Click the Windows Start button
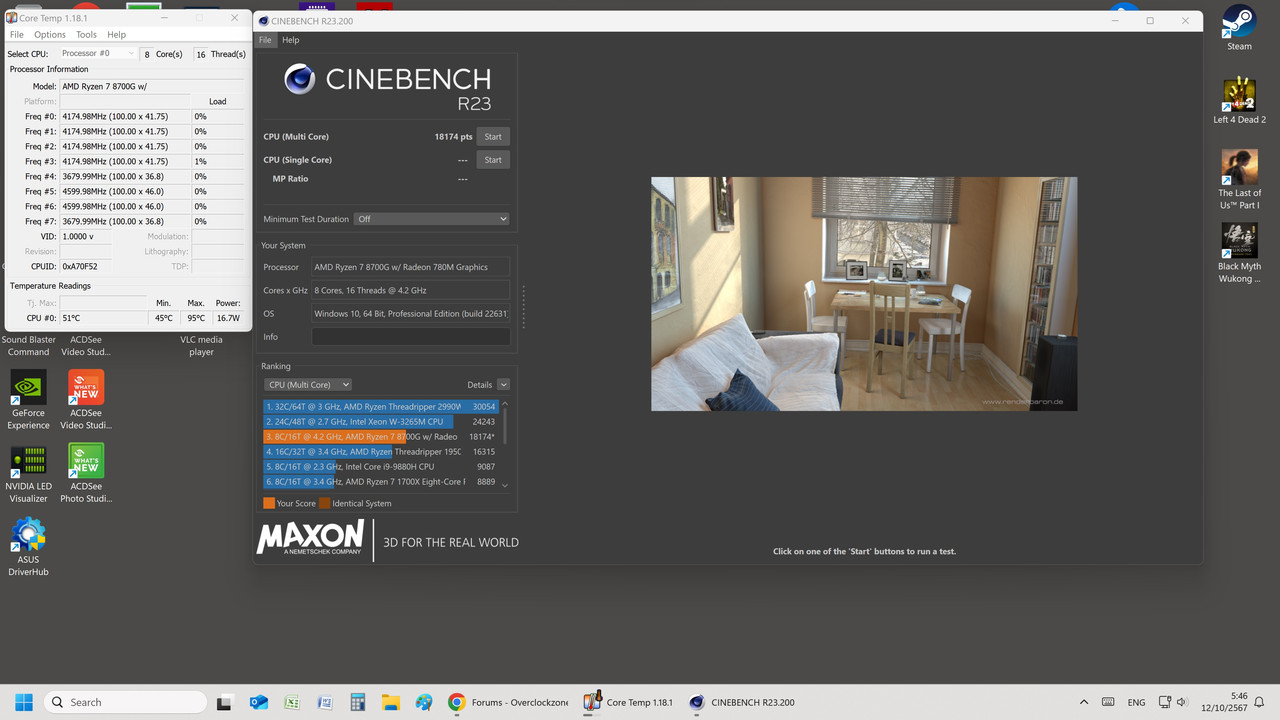The image size is (1280, 720). [24, 702]
